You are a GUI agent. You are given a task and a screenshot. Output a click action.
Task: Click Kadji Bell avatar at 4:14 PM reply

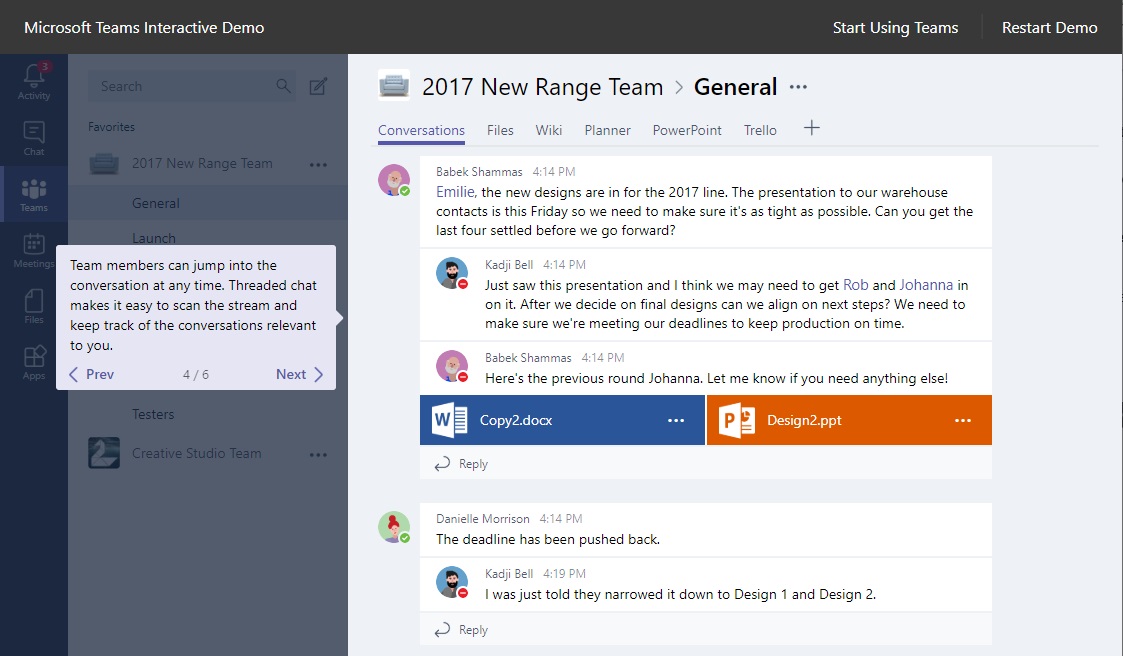coord(452,273)
